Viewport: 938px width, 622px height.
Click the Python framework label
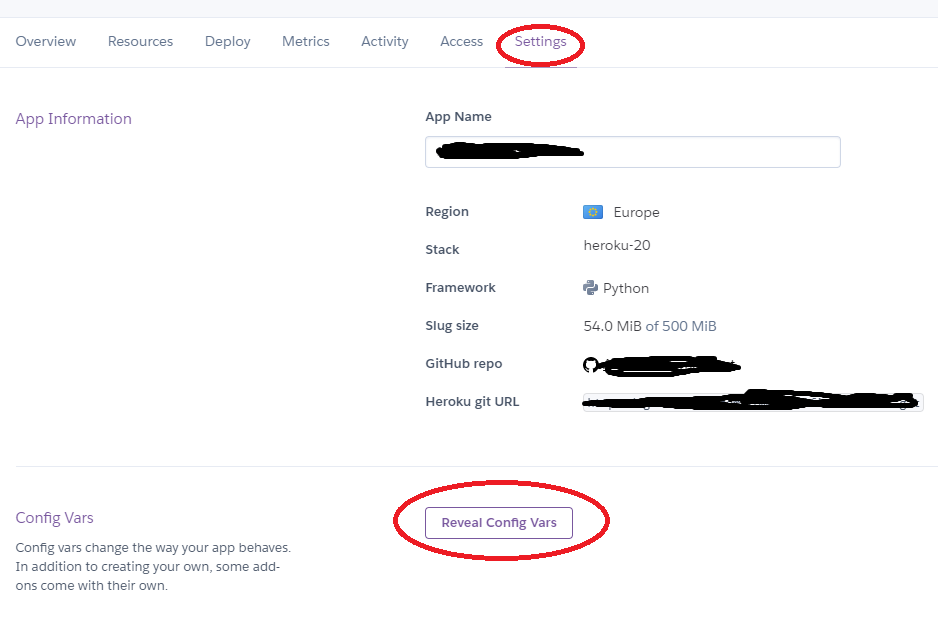626,288
